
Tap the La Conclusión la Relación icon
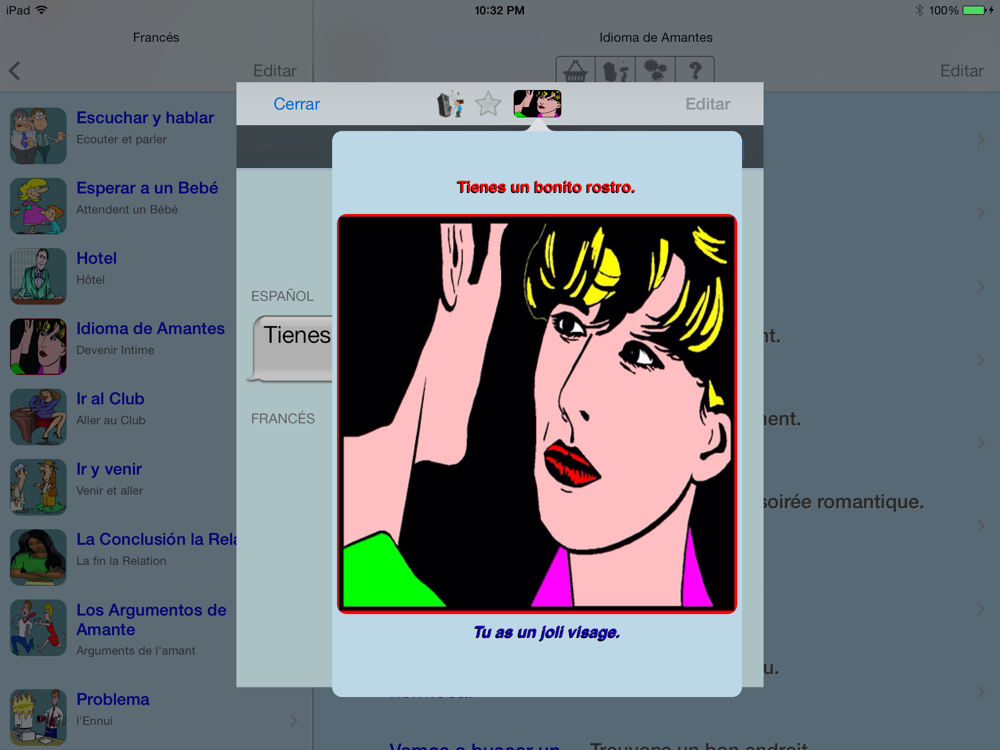click(x=38, y=557)
